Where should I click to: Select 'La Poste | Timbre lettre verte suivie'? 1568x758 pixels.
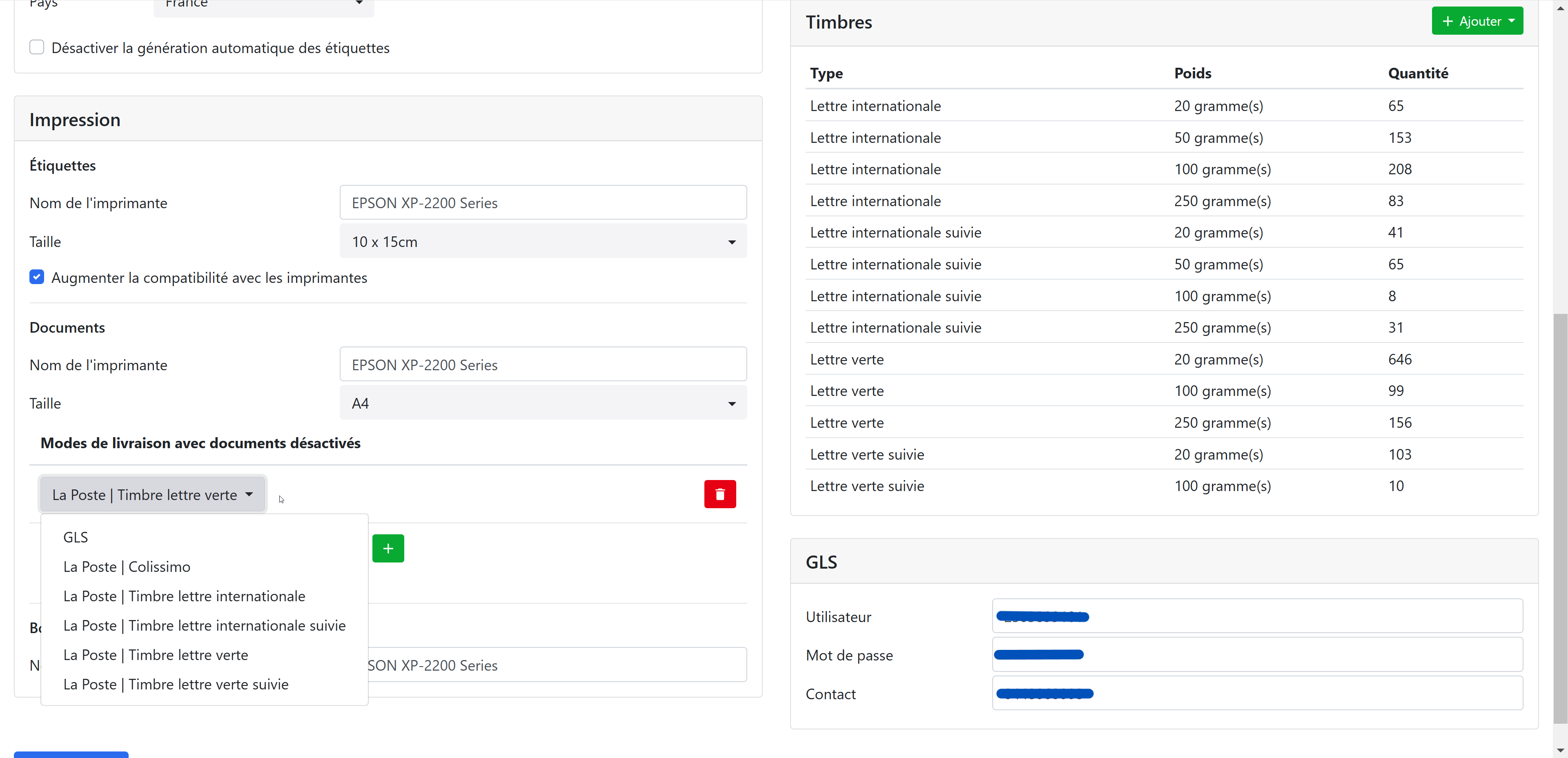click(175, 685)
